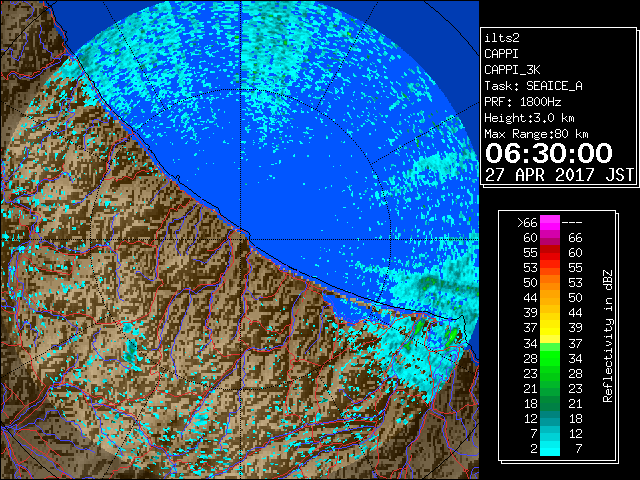Click the radar site where the crosshair lines meet
The image size is (640, 480).
point(241,239)
